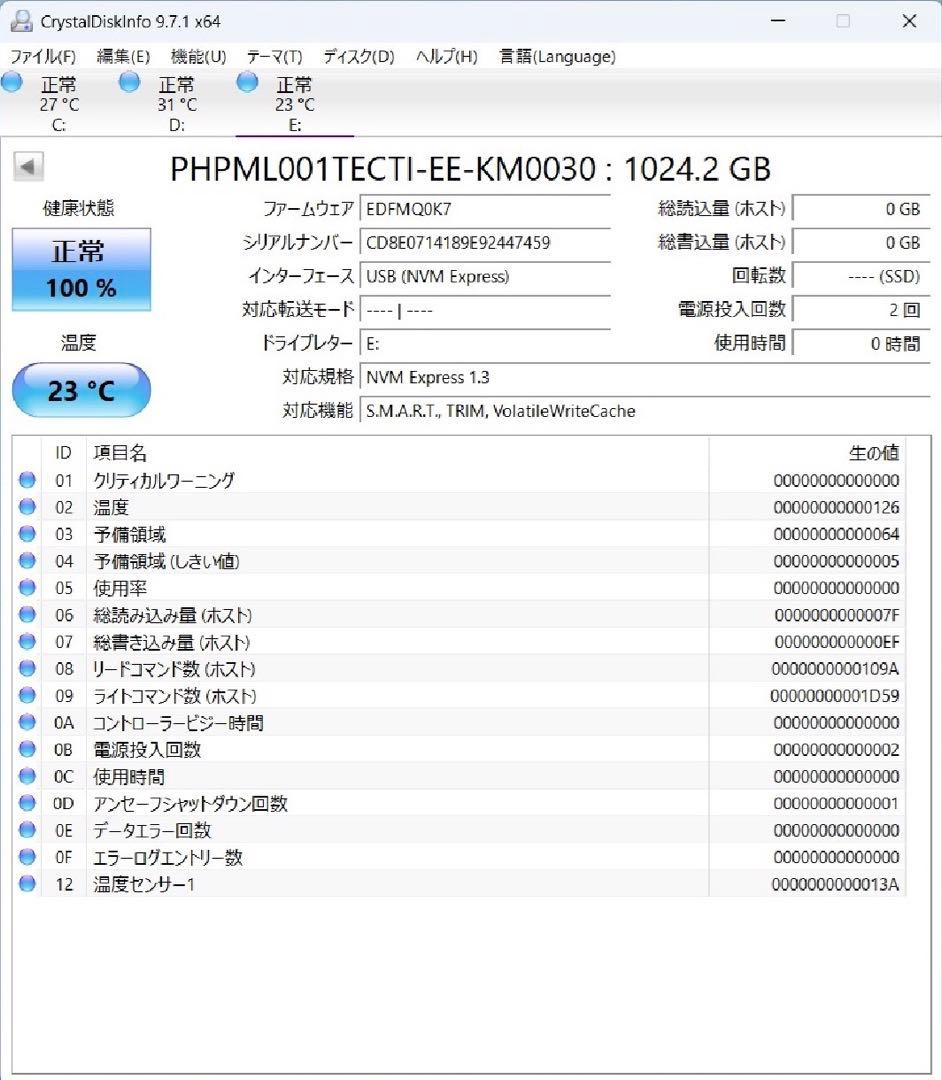Click status orb of ID 0C 使用時間 row
This screenshot has height=1080, width=942.
(28, 776)
